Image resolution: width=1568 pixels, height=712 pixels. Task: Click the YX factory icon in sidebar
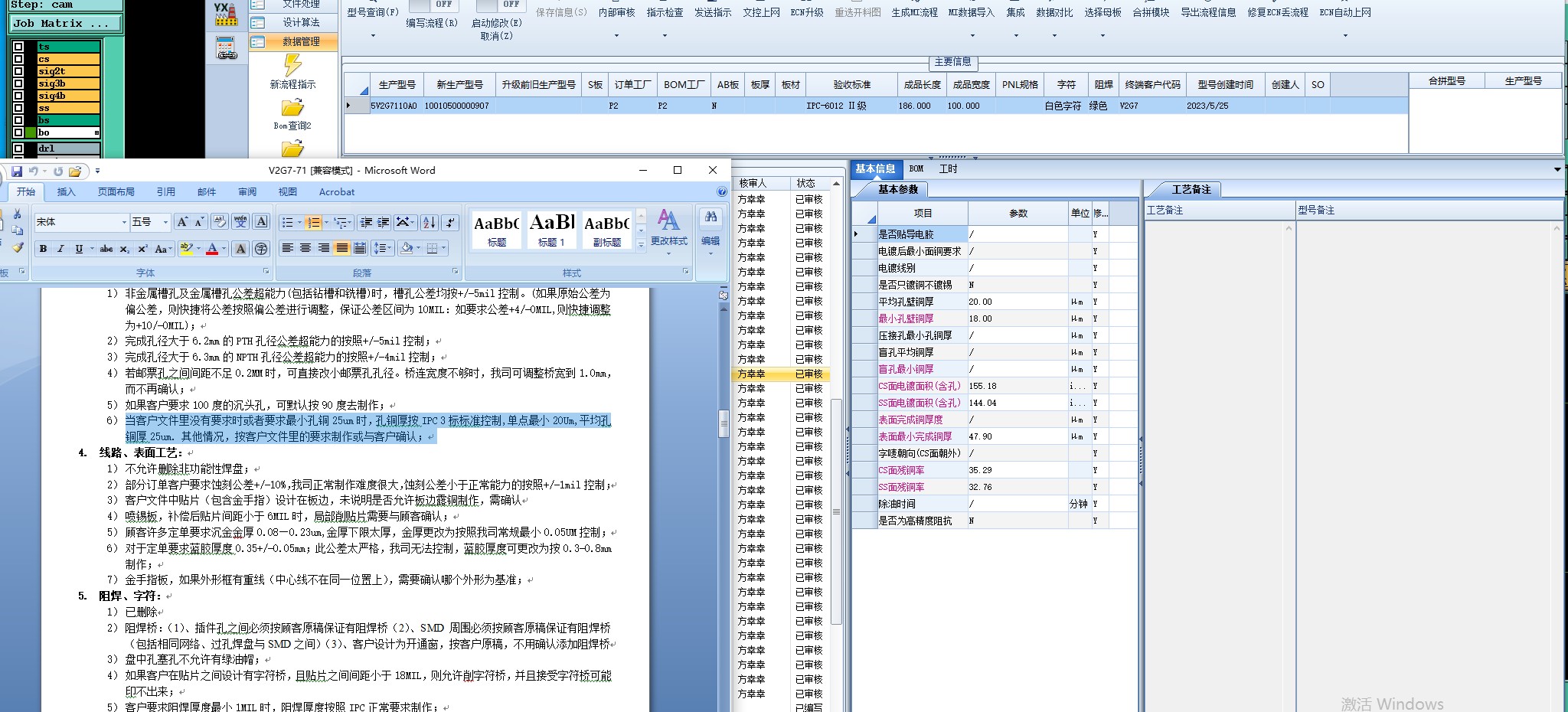click(226, 15)
